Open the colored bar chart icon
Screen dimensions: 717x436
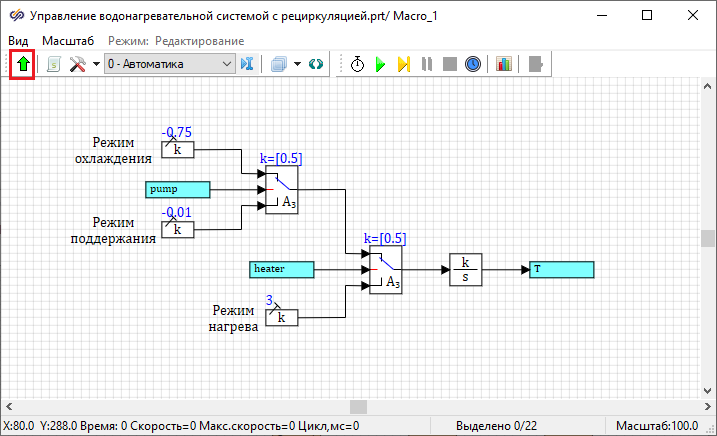coord(504,64)
